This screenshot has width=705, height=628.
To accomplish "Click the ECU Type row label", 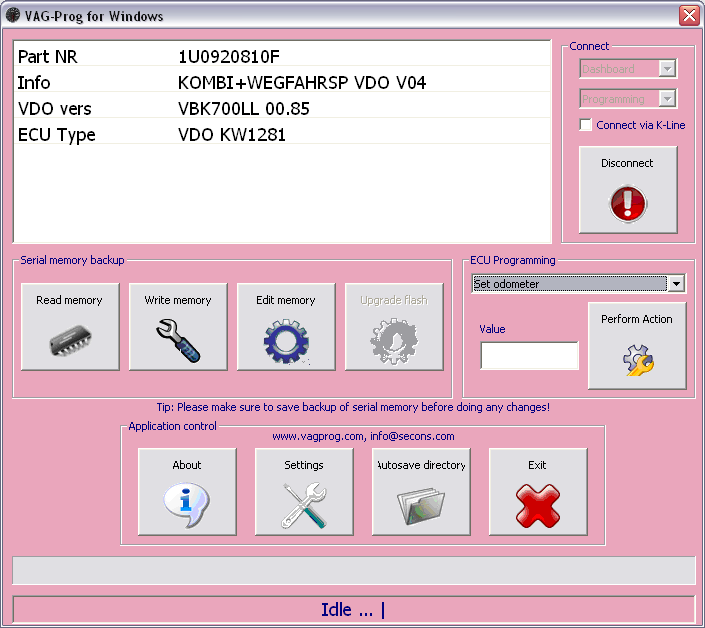I will click(57, 135).
